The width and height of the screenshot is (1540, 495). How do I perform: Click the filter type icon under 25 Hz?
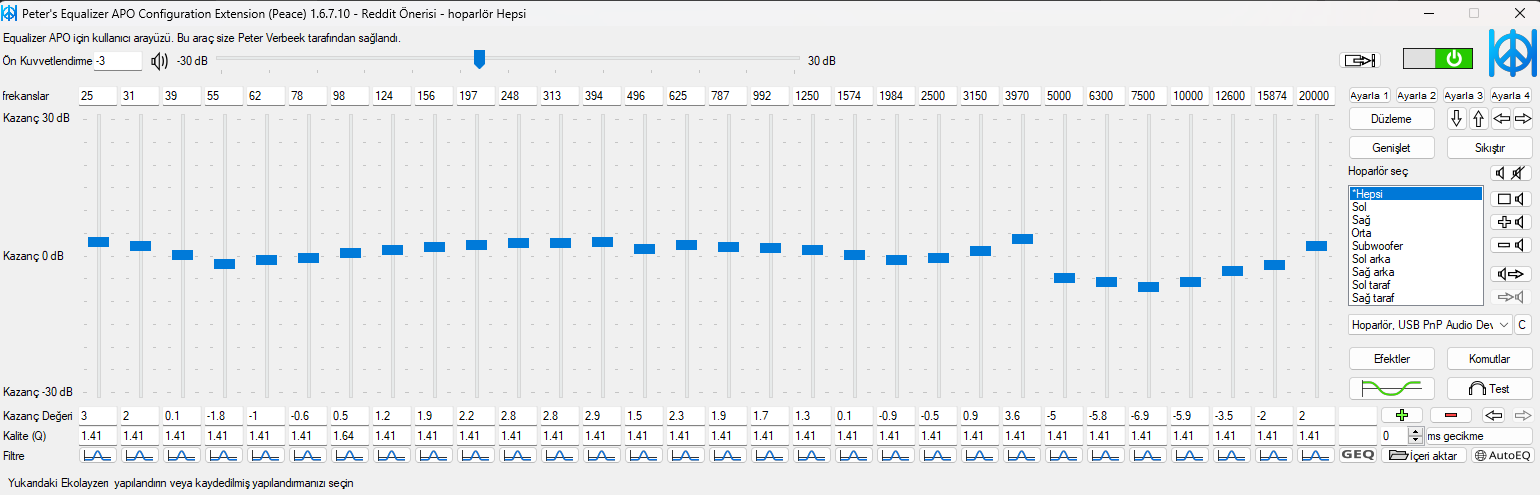(x=98, y=455)
